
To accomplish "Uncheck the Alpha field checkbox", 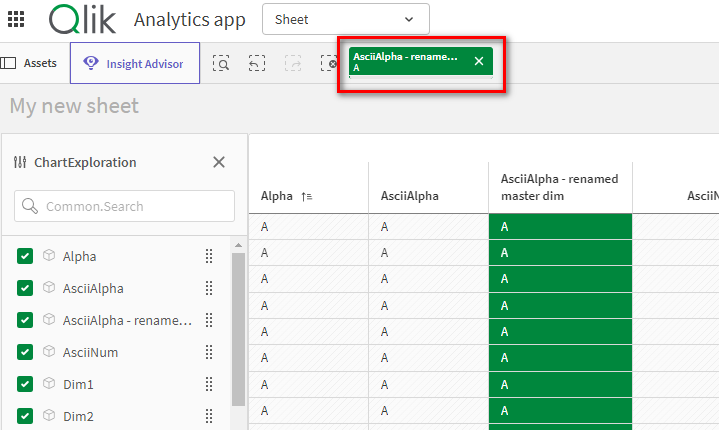I will pyautogui.click(x=26, y=256).
